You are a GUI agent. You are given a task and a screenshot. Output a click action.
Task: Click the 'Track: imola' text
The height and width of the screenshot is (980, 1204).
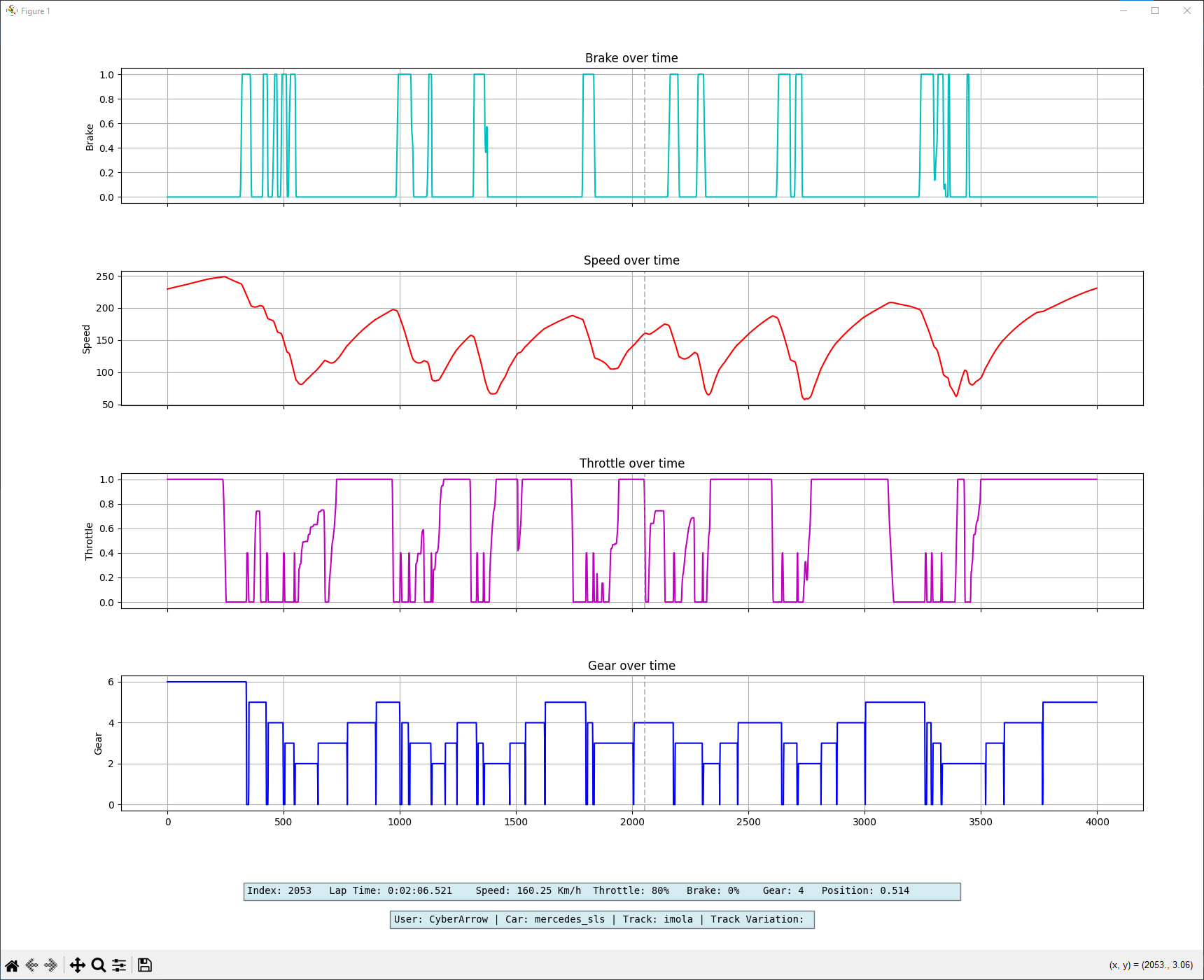tap(657, 920)
